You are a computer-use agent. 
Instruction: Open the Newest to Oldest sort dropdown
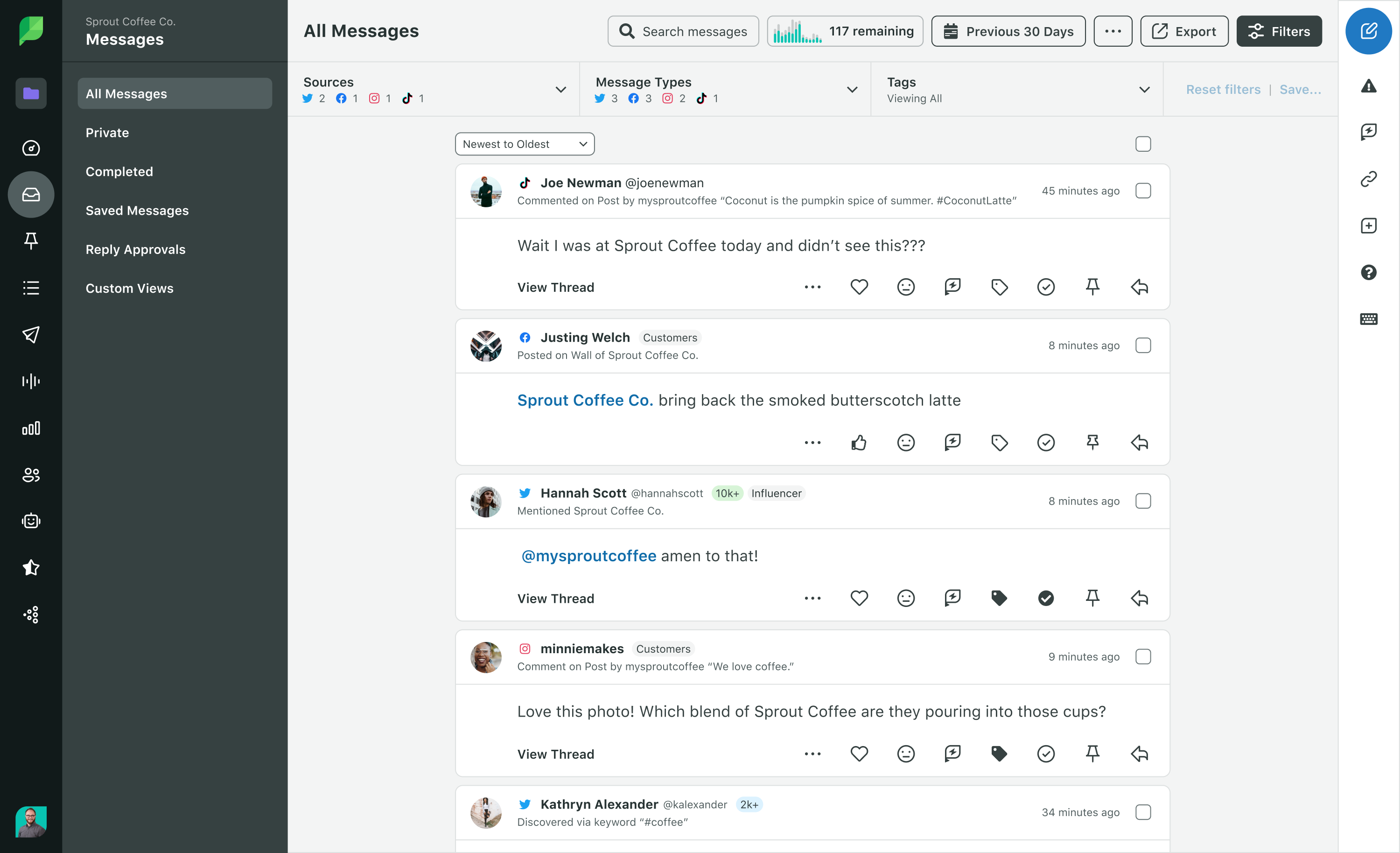click(524, 144)
